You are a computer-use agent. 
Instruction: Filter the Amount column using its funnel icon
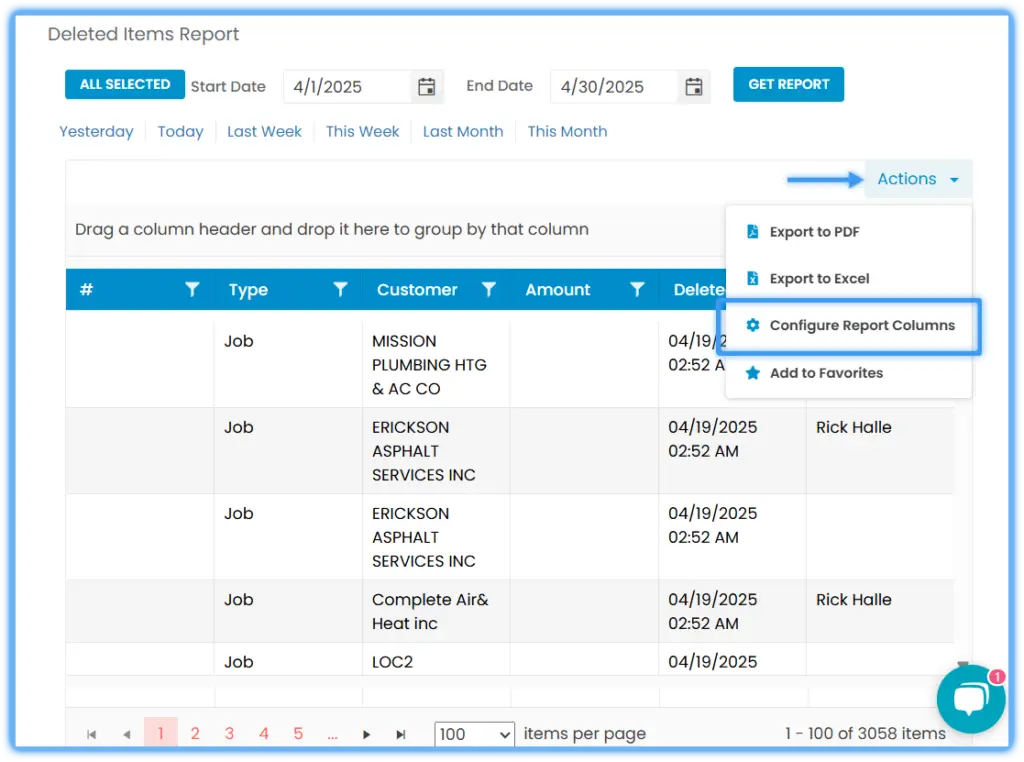(x=637, y=289)
